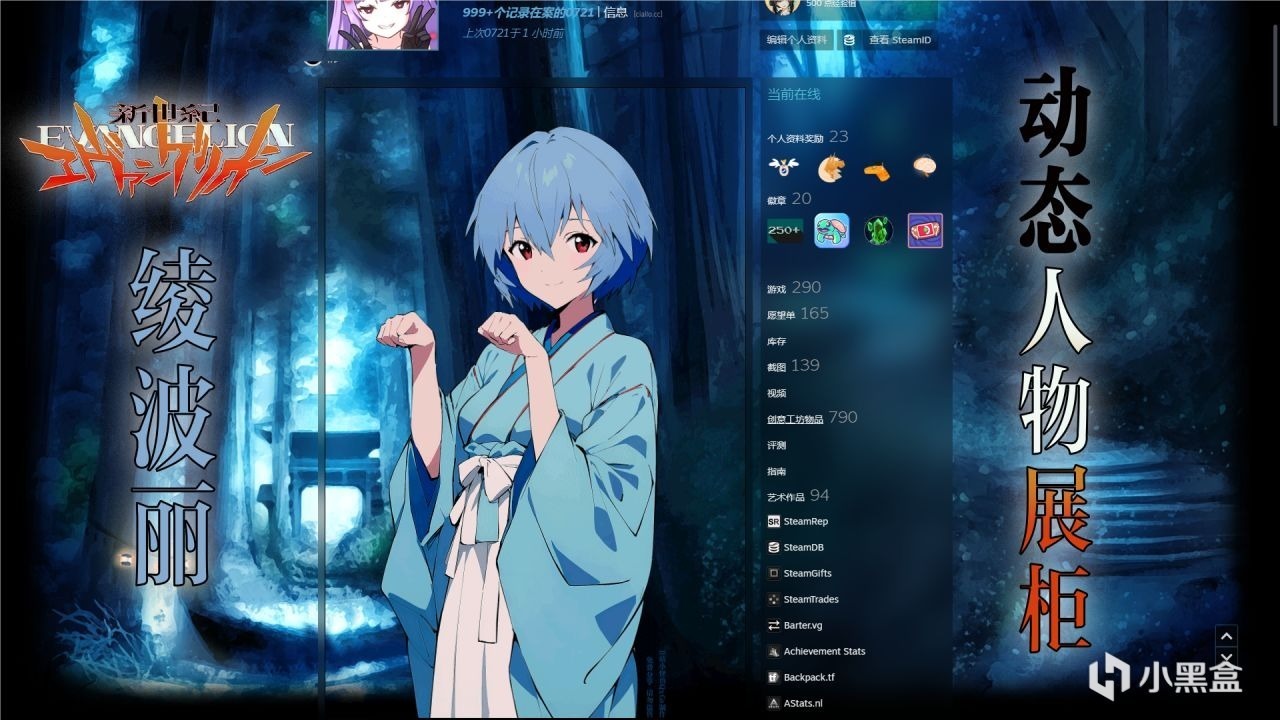Open the 评测 reviews page
The image size is (1280, 720).
point(777,445)
